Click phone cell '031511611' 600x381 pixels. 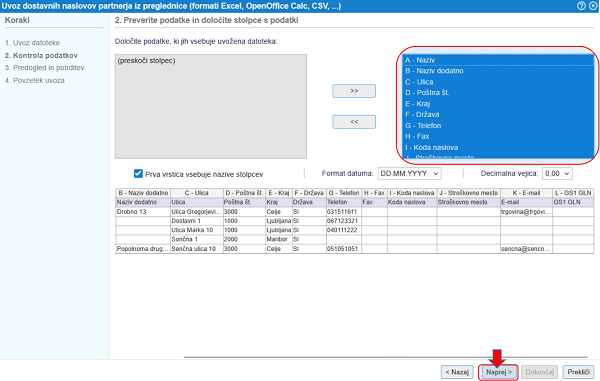click(x=344, y=212)
